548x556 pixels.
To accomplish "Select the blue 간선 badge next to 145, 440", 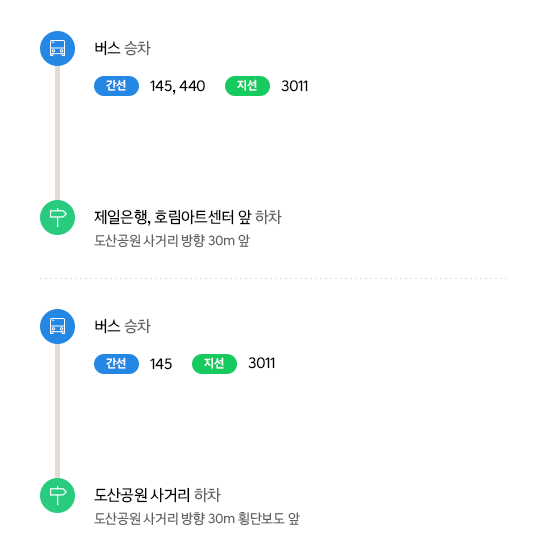I will pos(116,86).
